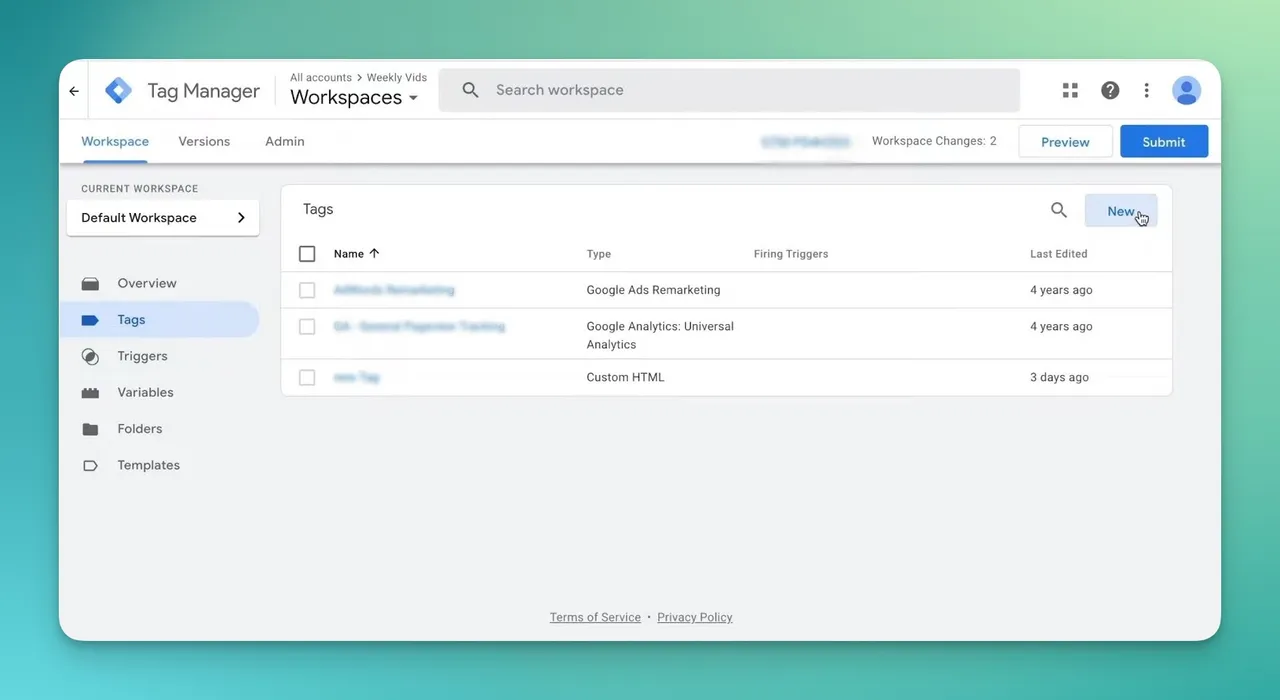Open the blurred tag name in Remarketing row

[394, 290]
